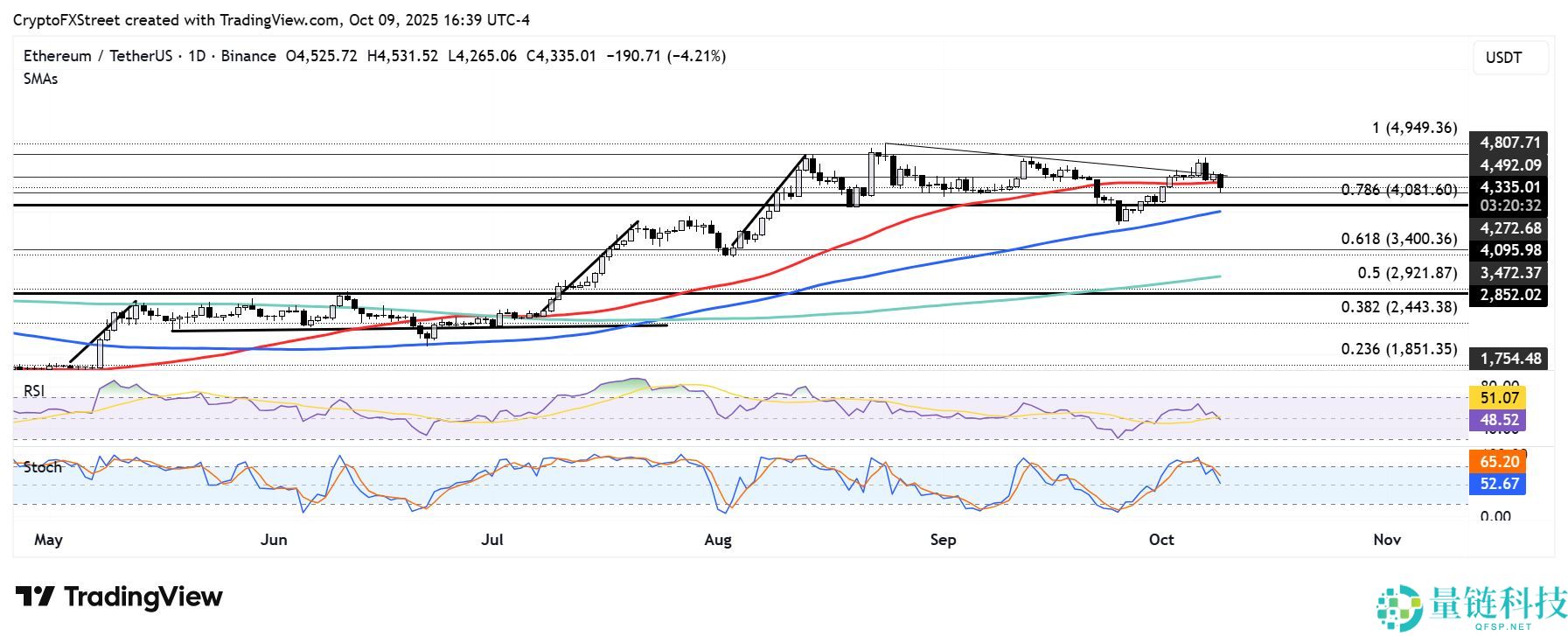Click the purple 48.52 RSI value tag
Image resolution: width=1568 pixels, height=636 pixels.
1500,420
